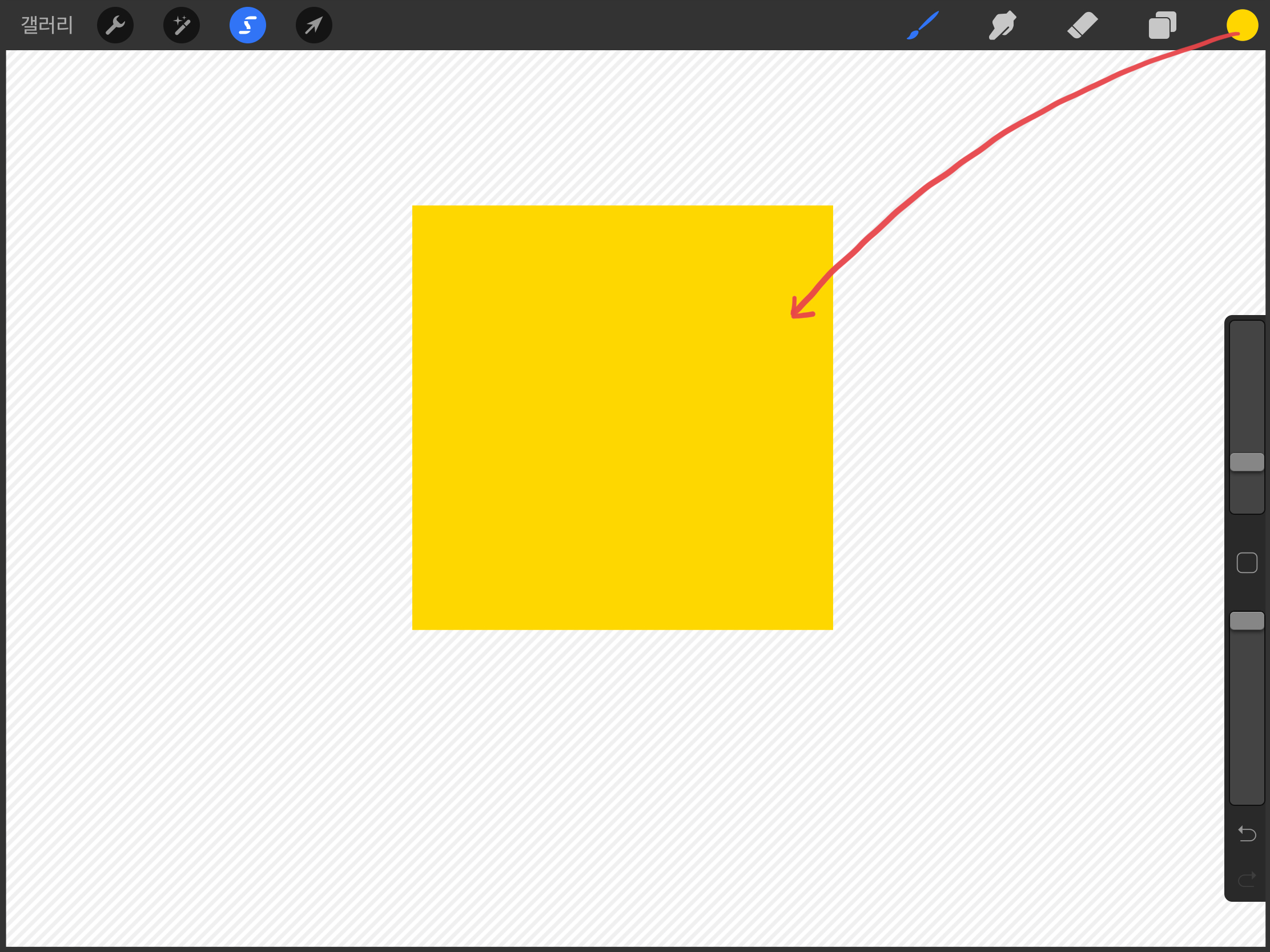
Task: Redo the last undone action
Action: 1247,879
